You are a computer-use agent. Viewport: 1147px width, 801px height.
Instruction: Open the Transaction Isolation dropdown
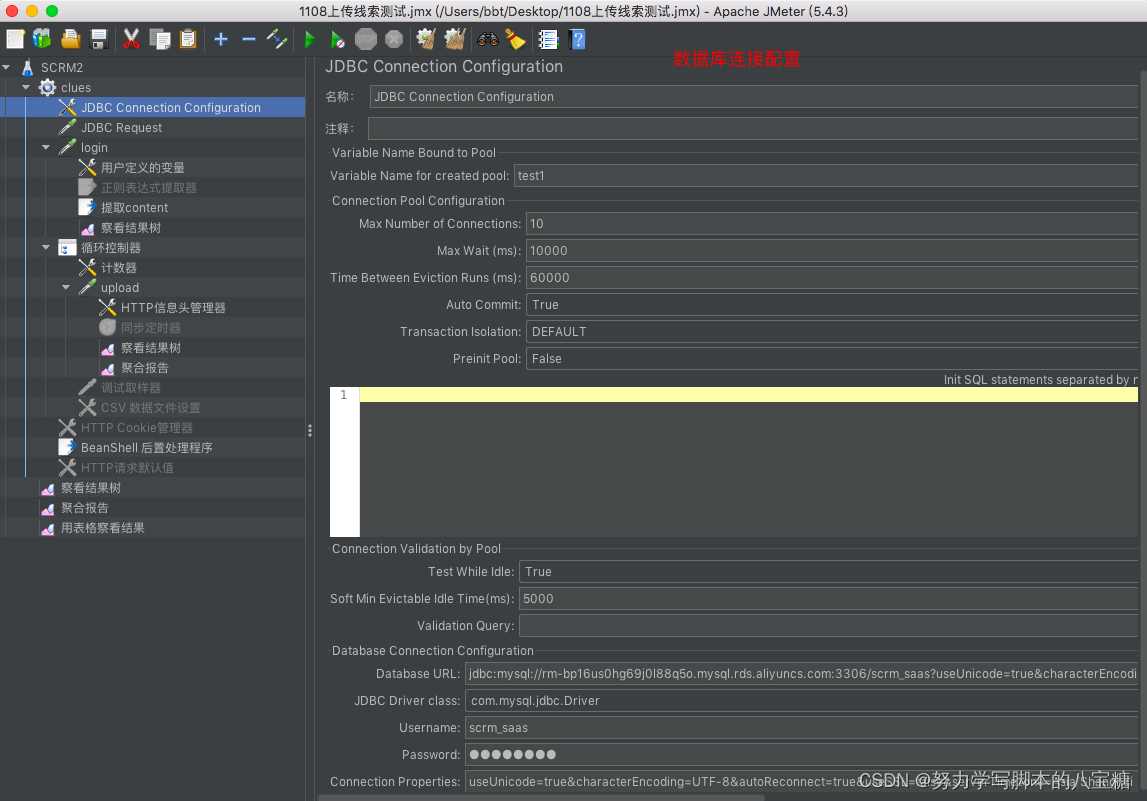click(x=832, y=331)
